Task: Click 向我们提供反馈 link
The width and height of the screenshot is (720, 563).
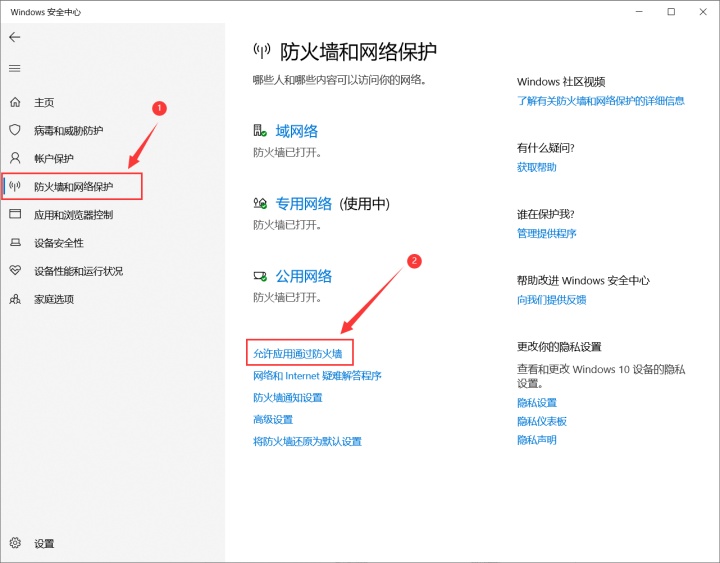Action: (x=551, y=300)
